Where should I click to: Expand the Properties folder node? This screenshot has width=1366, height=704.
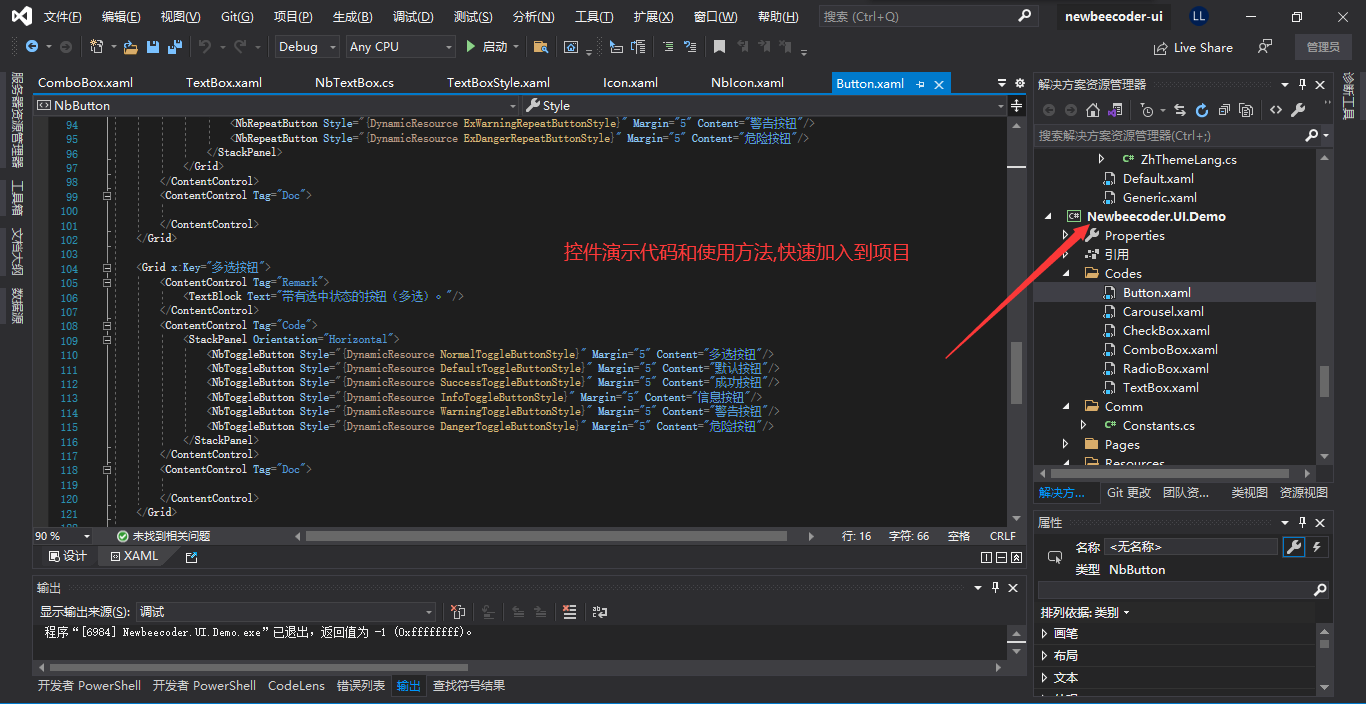click(x=1066, y=235)
